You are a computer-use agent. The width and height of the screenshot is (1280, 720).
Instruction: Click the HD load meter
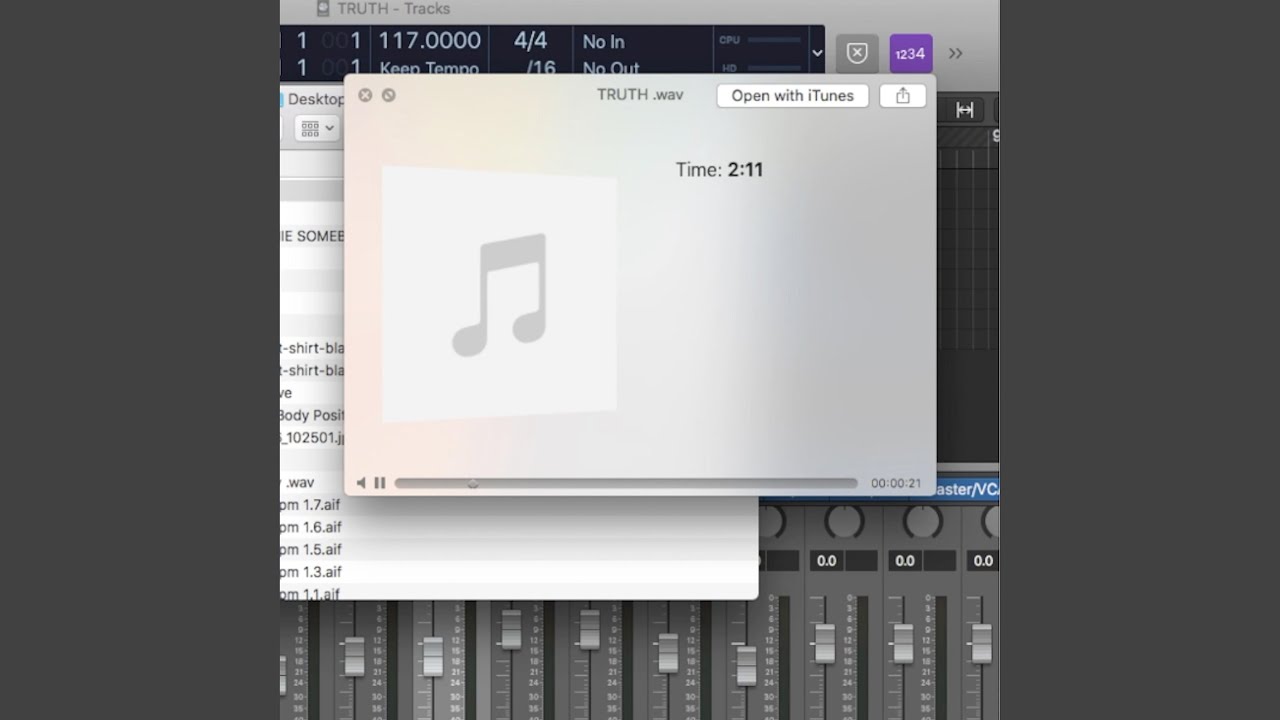[x=761, y=68]
